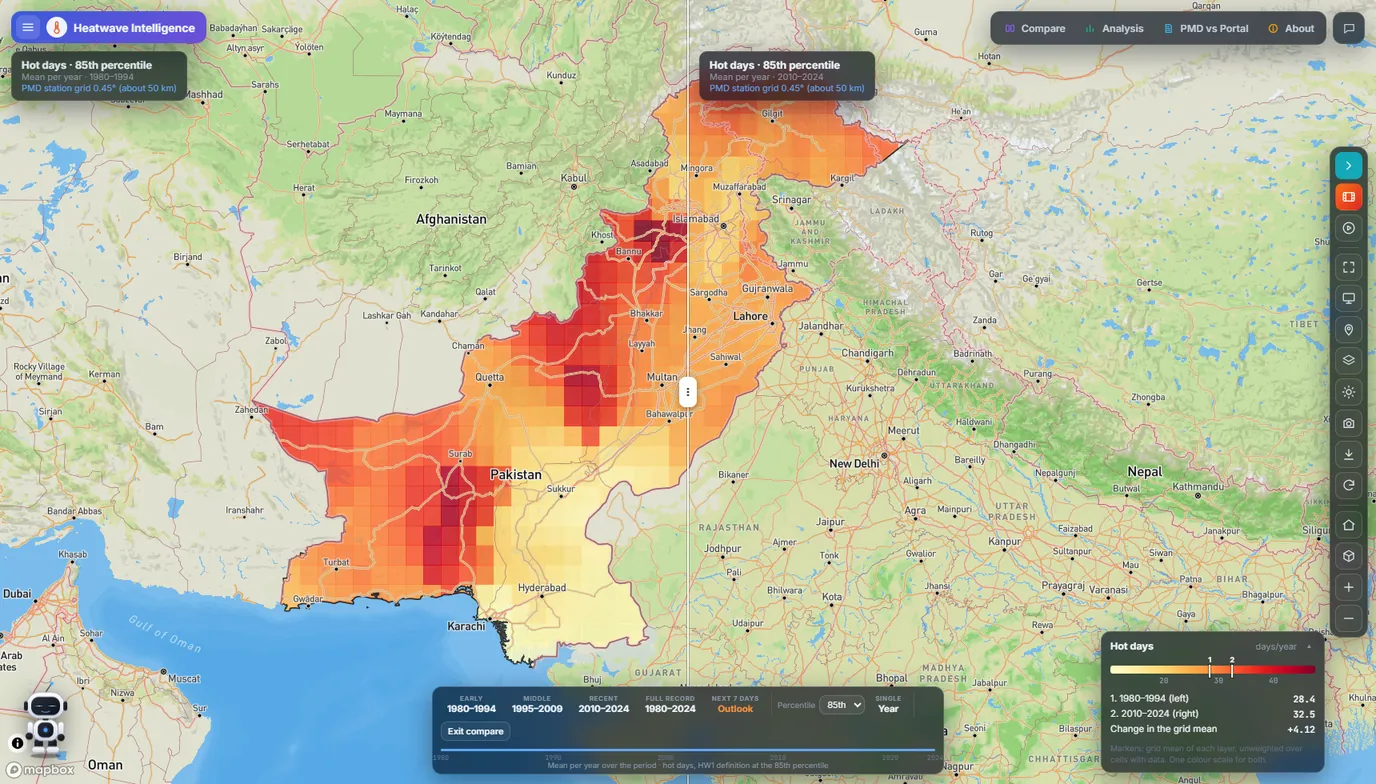
Task: Click the 'Islamabad' map label
Action: 696,219
